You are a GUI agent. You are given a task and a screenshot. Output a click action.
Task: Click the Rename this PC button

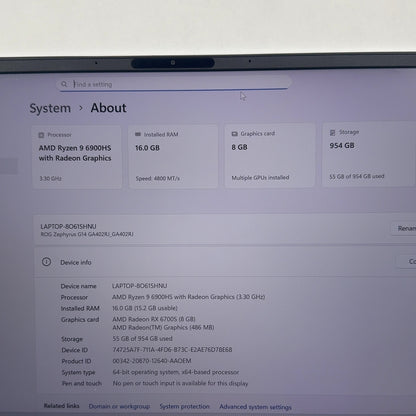403,229
